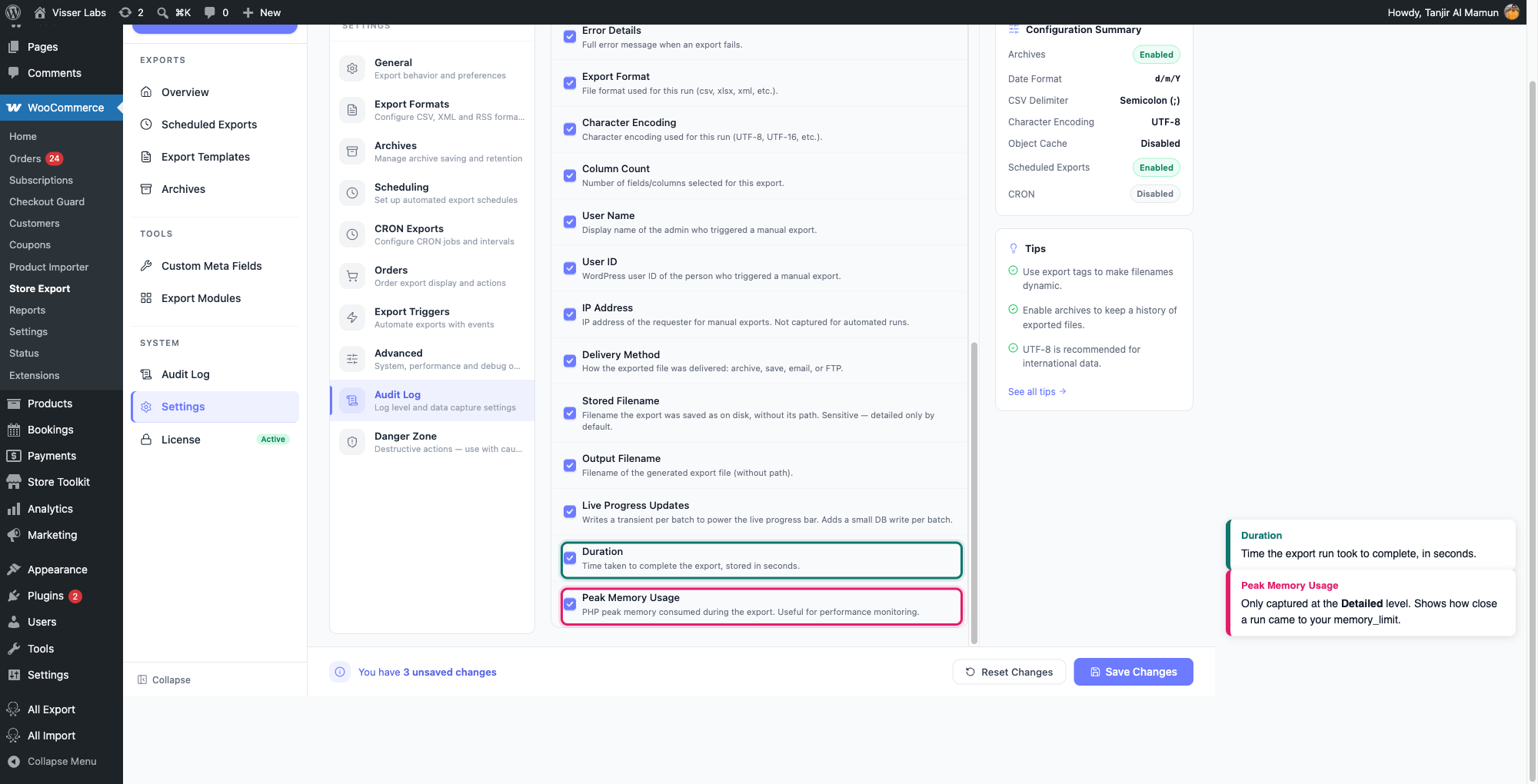
Task: Open WooCommerce Orders submenu item
Action: tap(35, 158)
